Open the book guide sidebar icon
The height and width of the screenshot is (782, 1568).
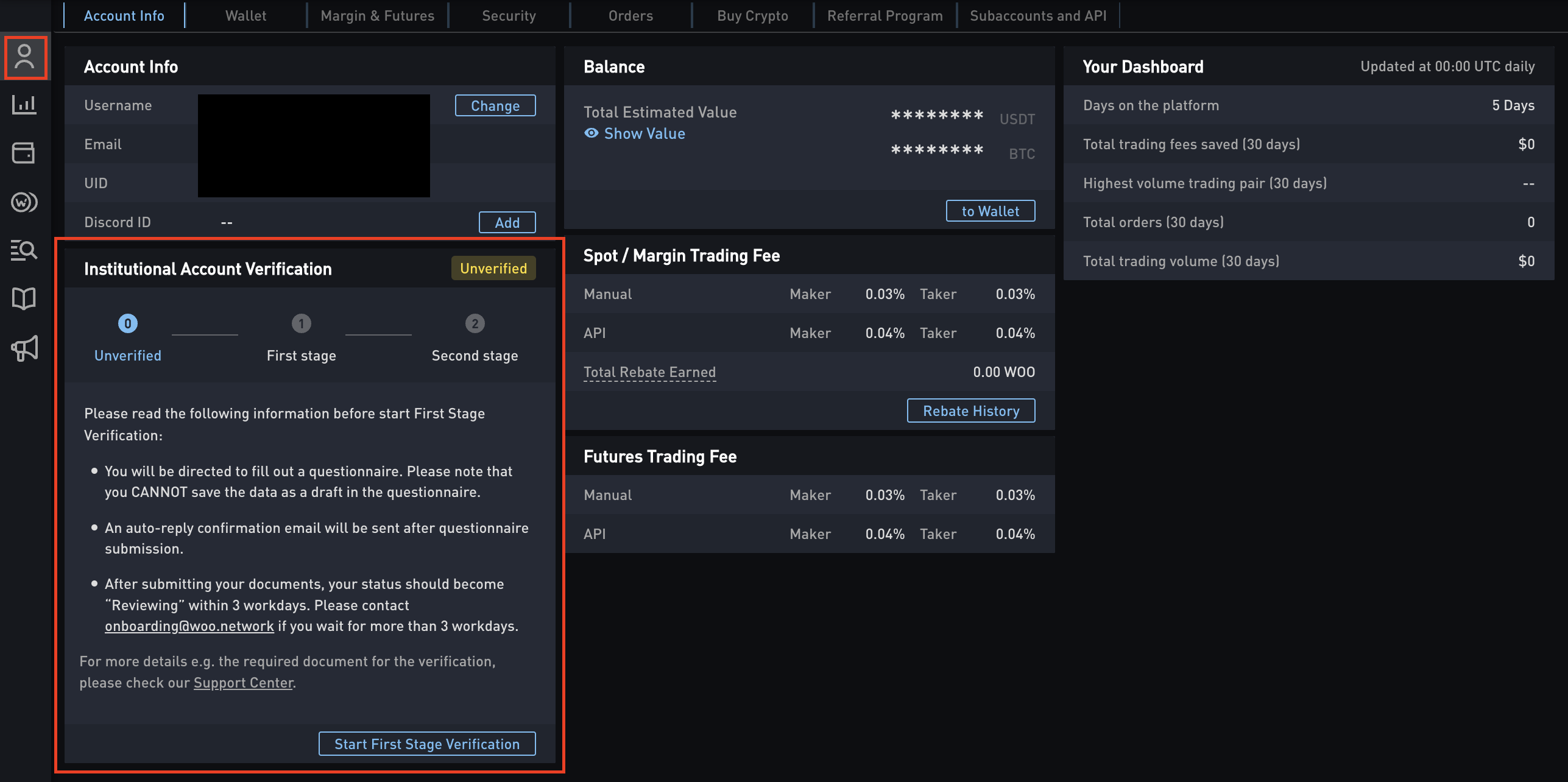(24, 298)
